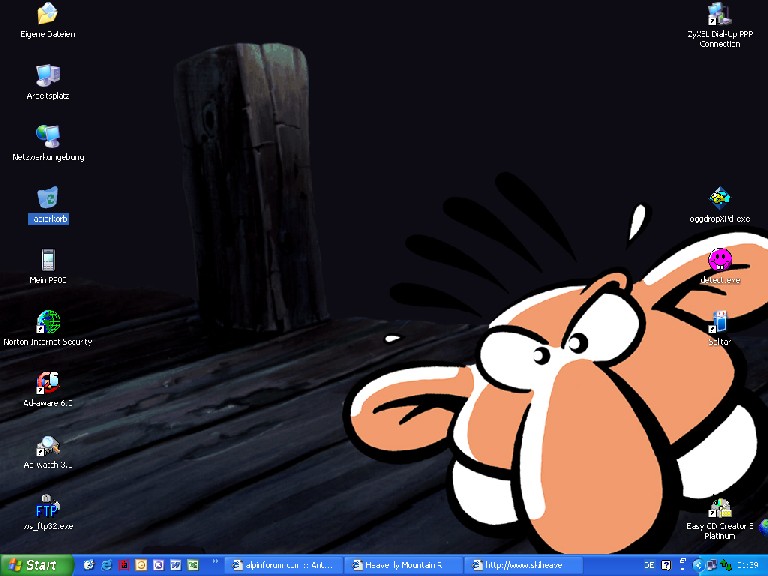Launch Easy CD Creator 5 Platinum

pos(719,509)
